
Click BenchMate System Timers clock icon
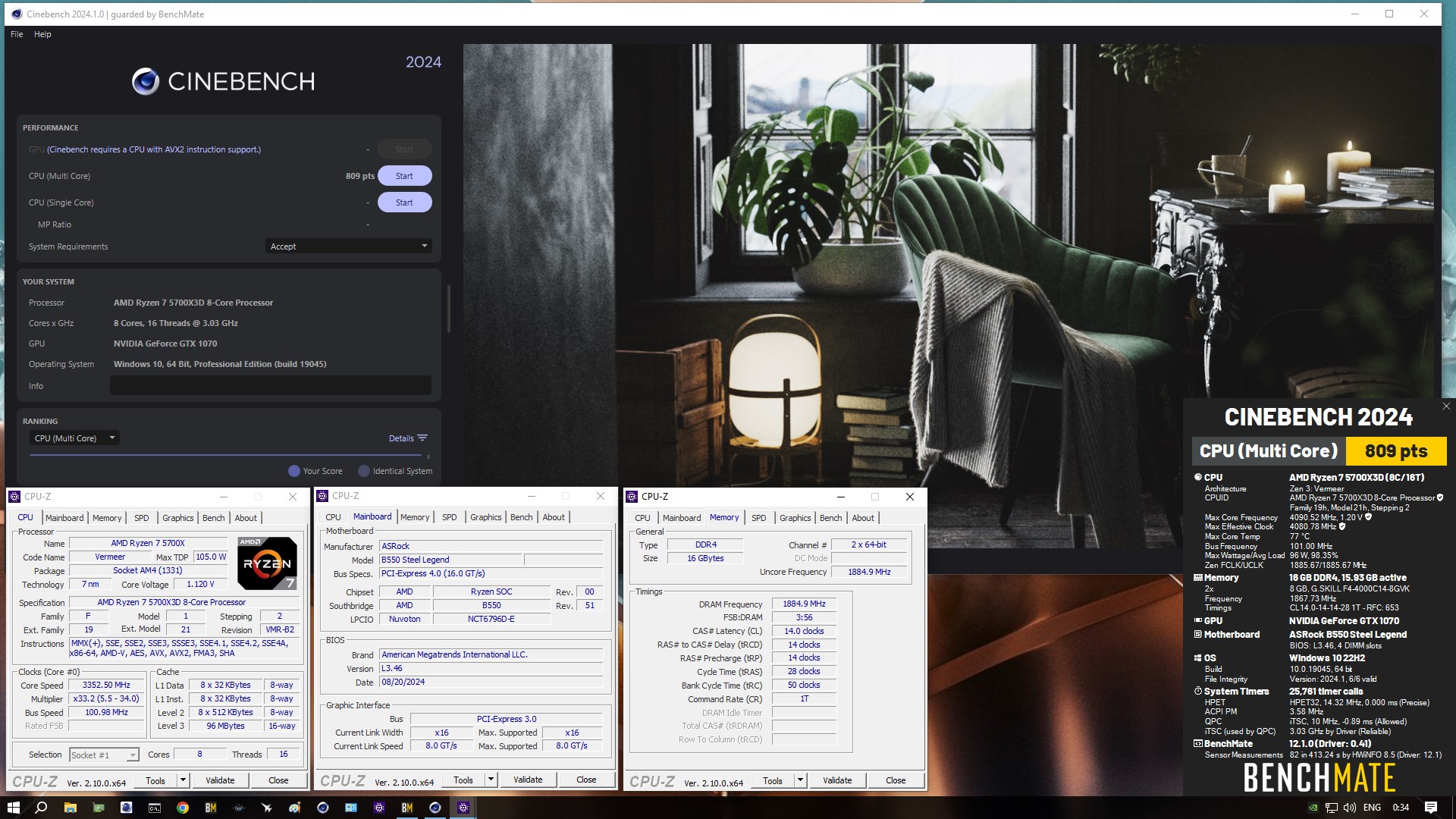1198,692
